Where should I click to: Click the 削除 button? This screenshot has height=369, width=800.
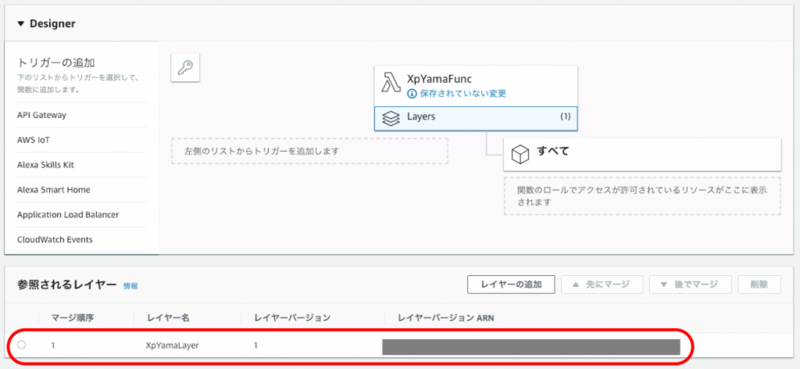tap(759, 285)
